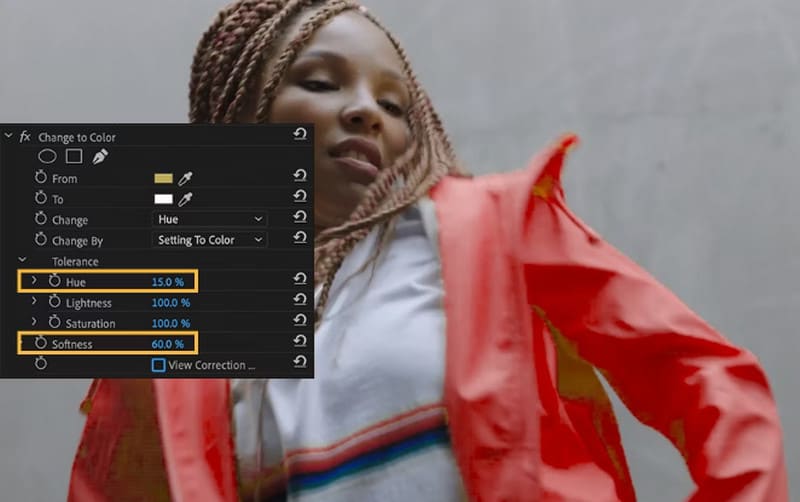This screenshot has height=502, width=800.
Task: Click the From yellow color swatch
Action: click(163, 178)
